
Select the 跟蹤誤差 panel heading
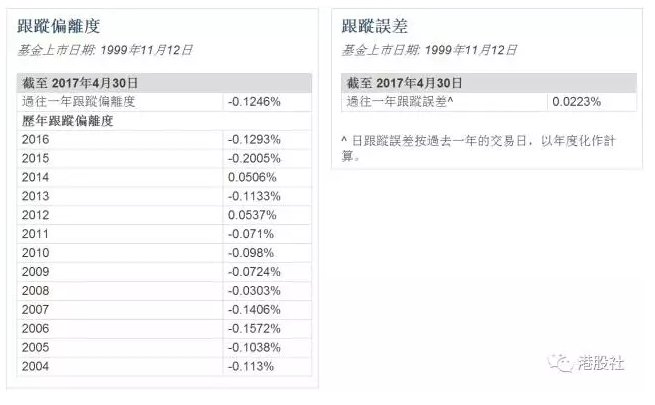[375, 26]
